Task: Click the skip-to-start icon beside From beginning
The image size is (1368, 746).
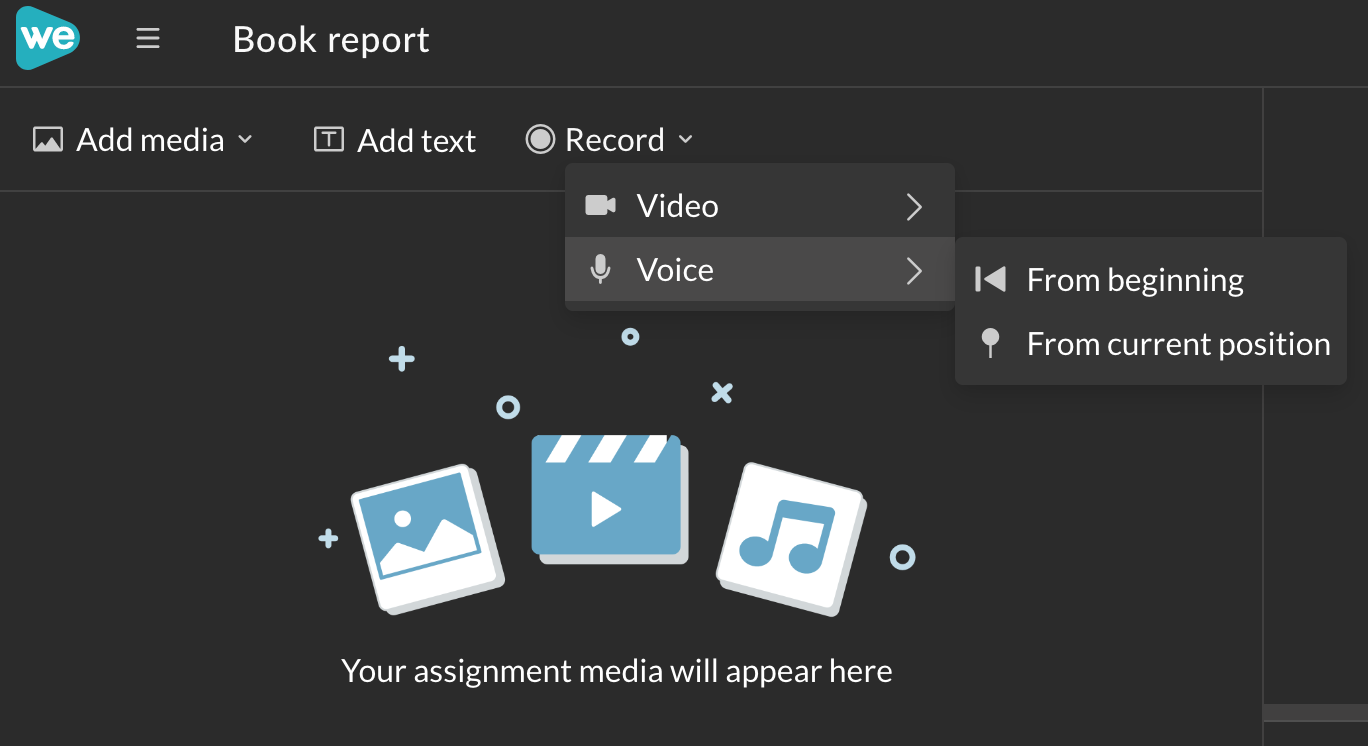Action: tap(989, 280)
